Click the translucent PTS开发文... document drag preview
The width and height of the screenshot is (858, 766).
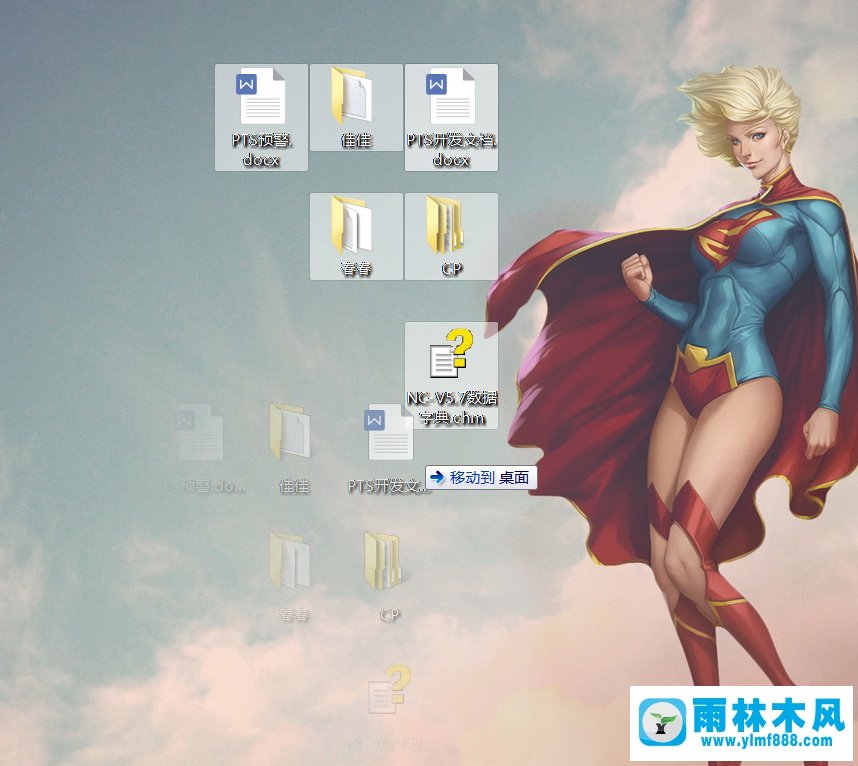click(389, 433)
